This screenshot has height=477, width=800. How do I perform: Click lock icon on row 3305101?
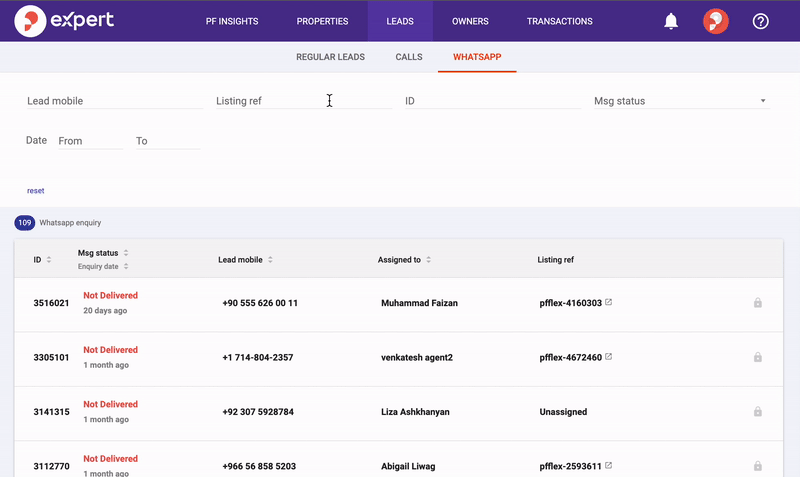click(757, 357)
